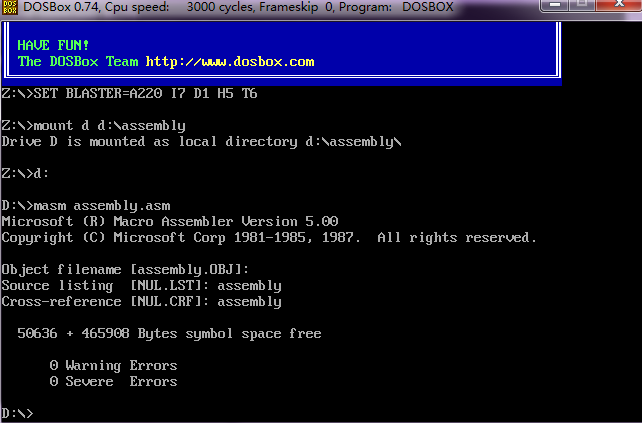Image resolution: width=642 pixels, height=423 pixels.
Task: Click the DOSBox 0.74 title bar text
Action: pos(238,7)
